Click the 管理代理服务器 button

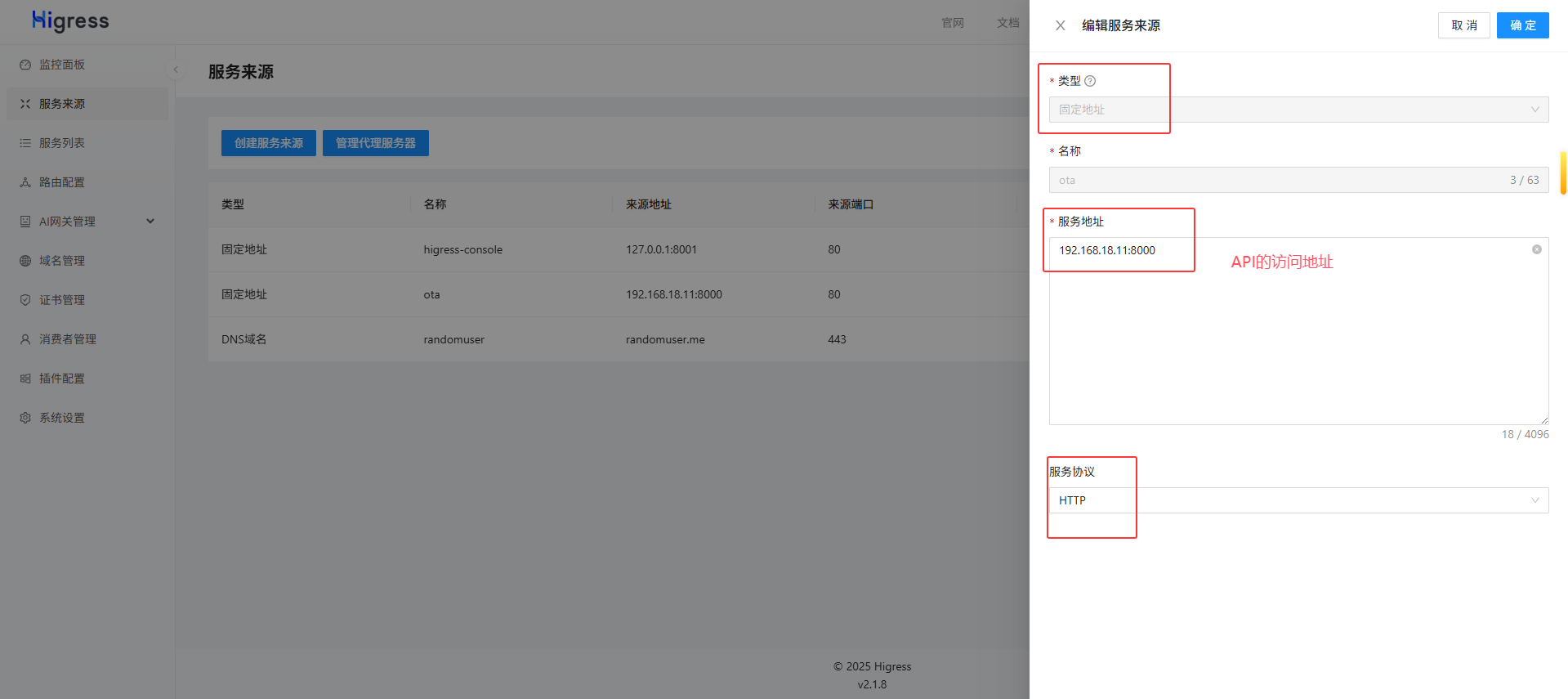point(376,143)
